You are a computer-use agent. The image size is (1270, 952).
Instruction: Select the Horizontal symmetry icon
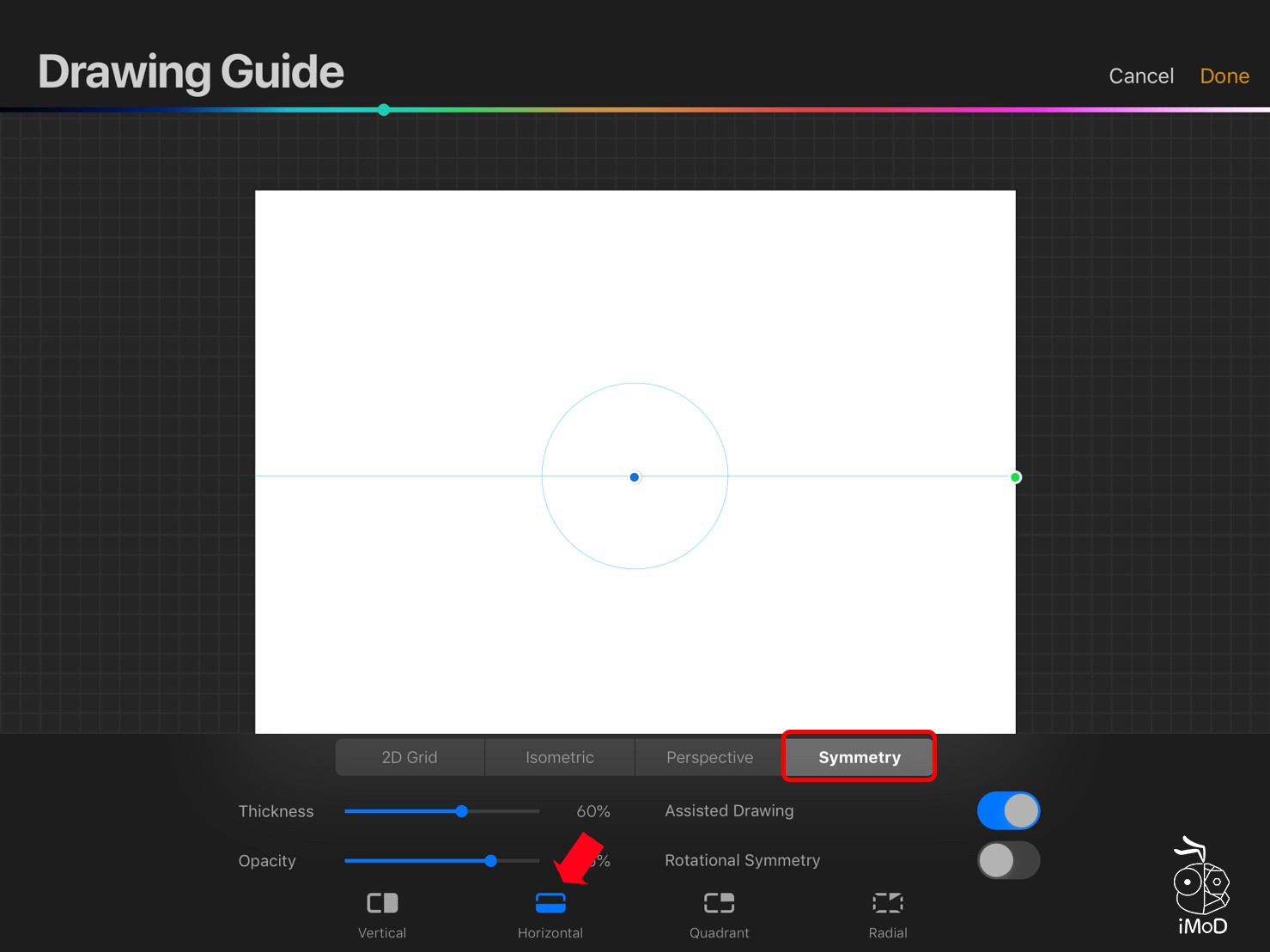coord(550,903)
